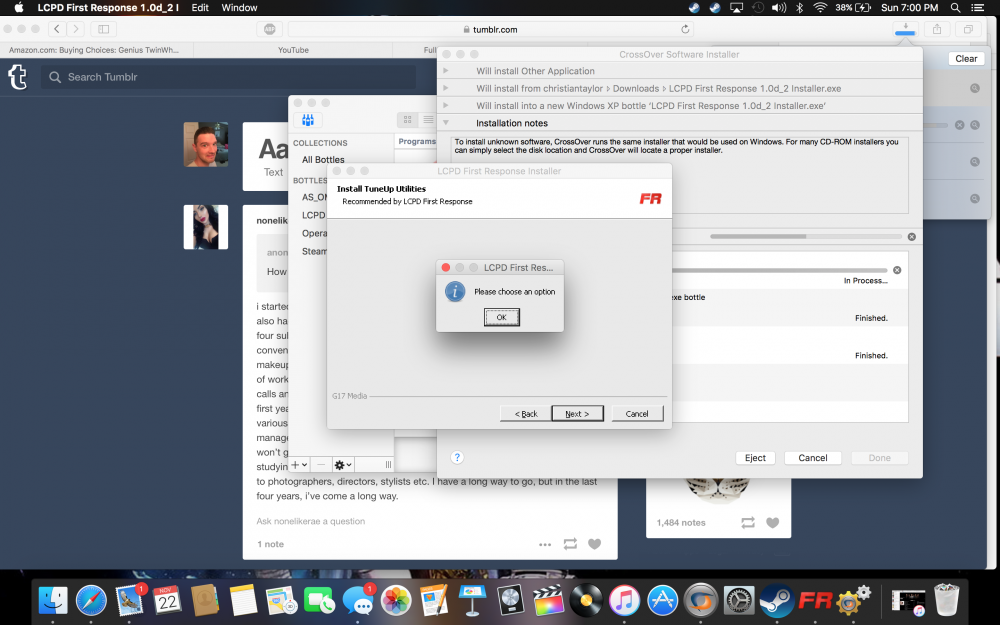
Task: Open iTunes from the Dock
Action: [624, 600]
